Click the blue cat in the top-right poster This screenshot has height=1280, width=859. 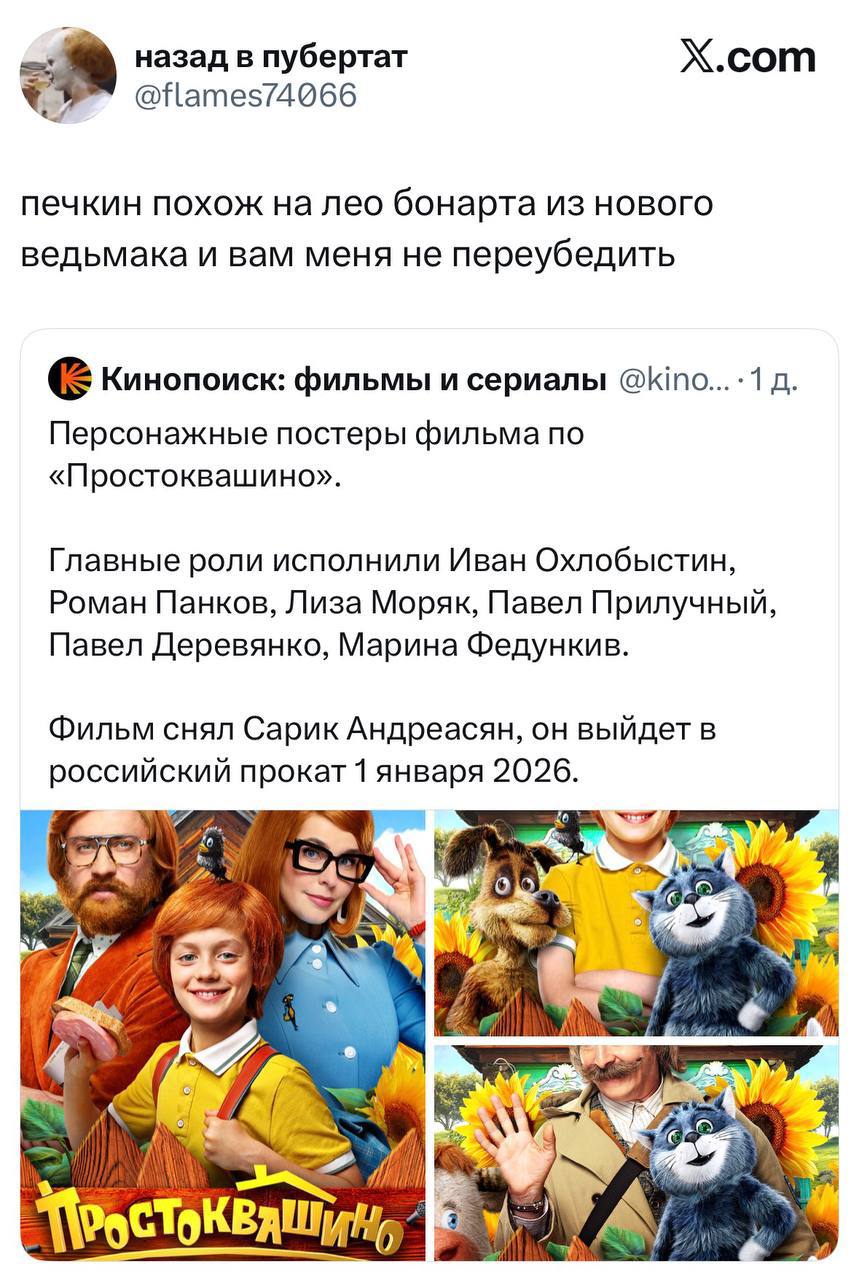[715, 939]
